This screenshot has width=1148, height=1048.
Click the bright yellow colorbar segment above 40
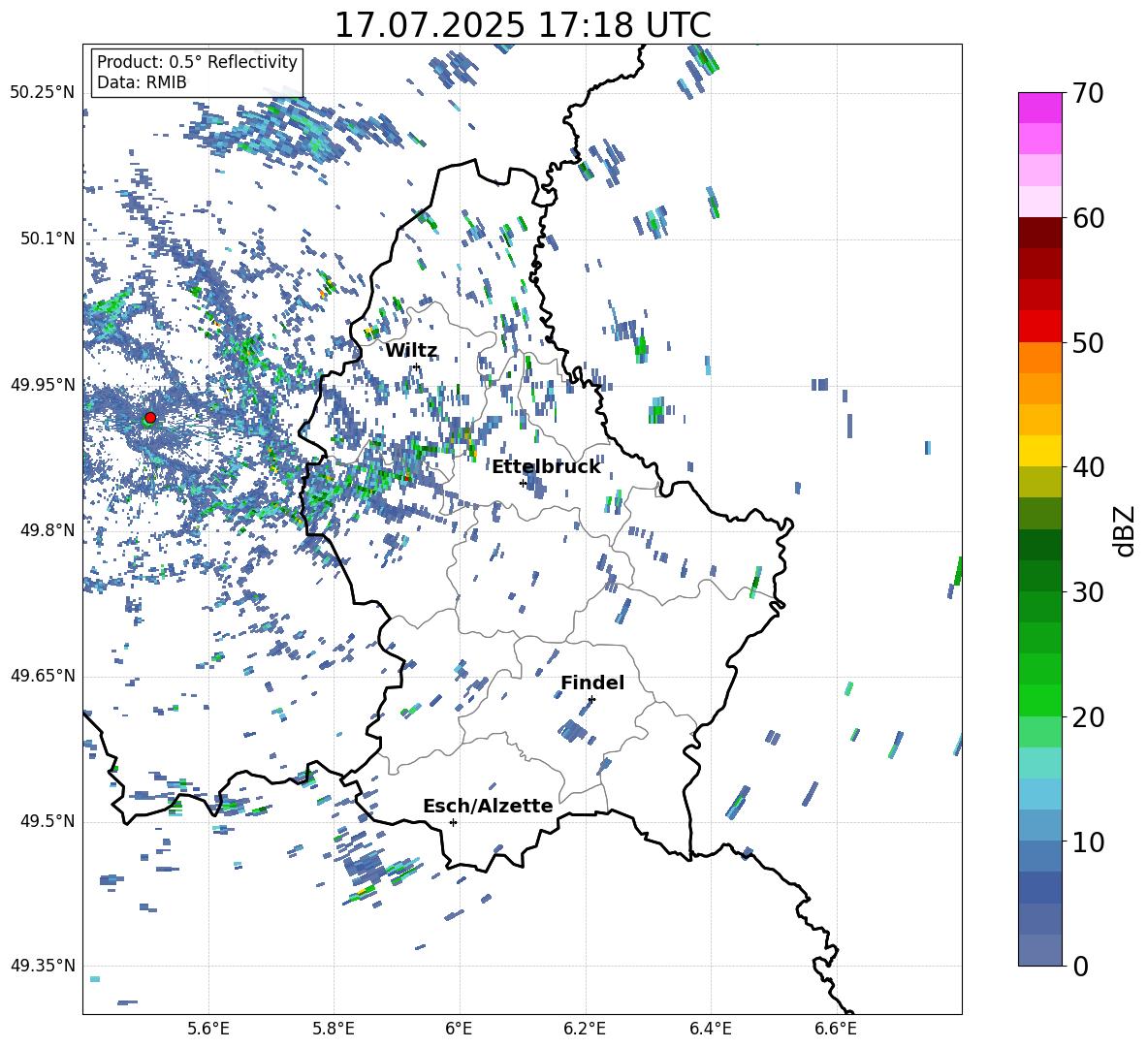(x=1039, y=451)
